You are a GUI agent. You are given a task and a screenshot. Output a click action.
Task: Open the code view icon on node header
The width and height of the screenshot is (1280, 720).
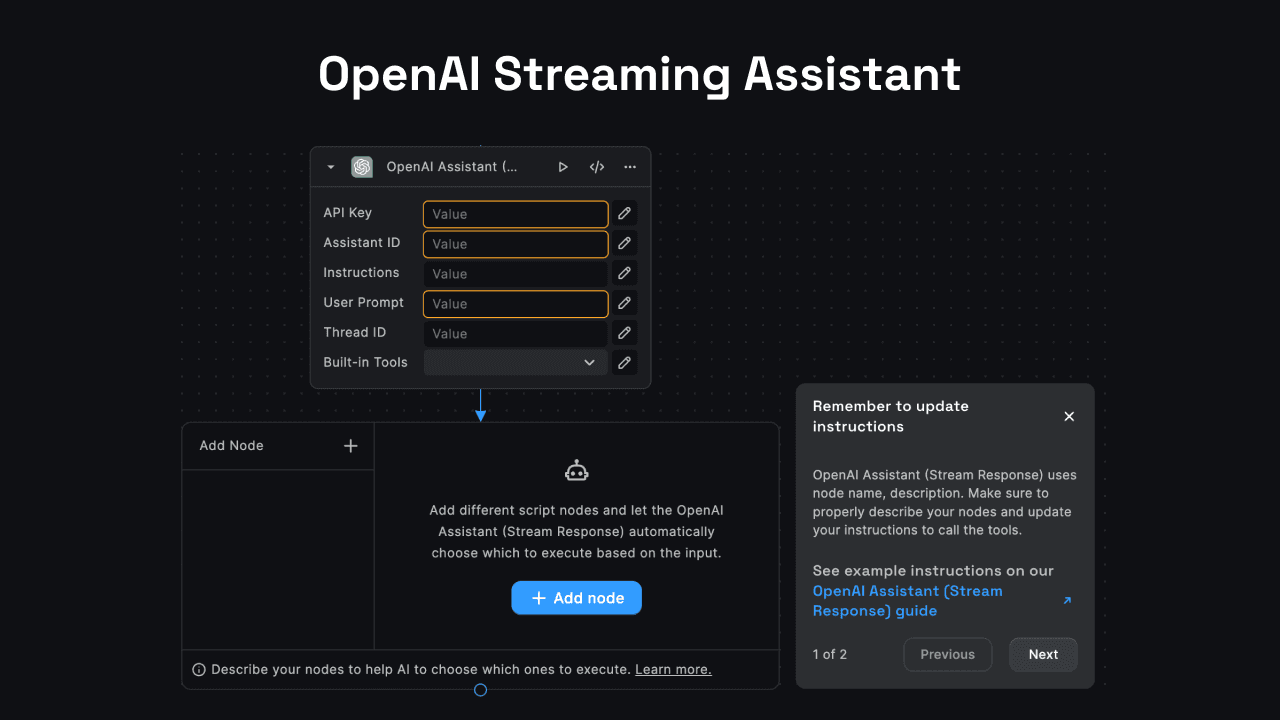point(596,167)
